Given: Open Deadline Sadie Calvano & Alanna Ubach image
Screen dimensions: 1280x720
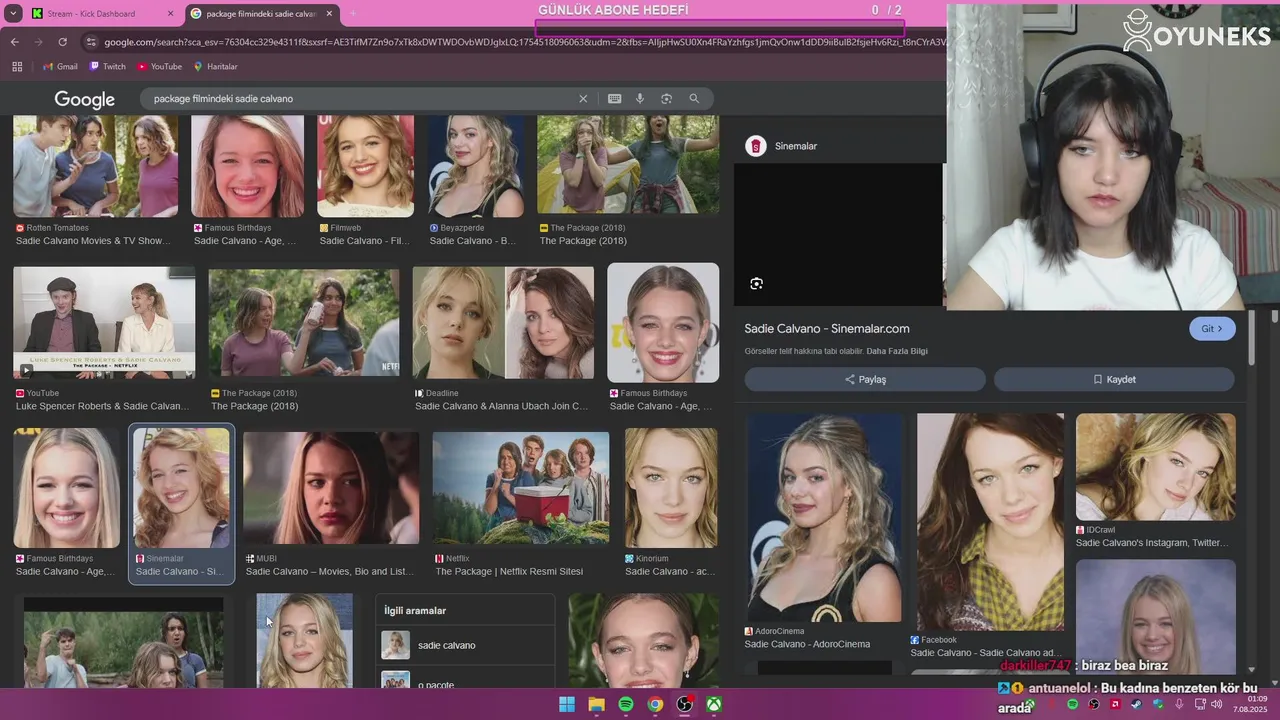Looking at the screenshot, I should pyautogui.click(x=503, y=340).
